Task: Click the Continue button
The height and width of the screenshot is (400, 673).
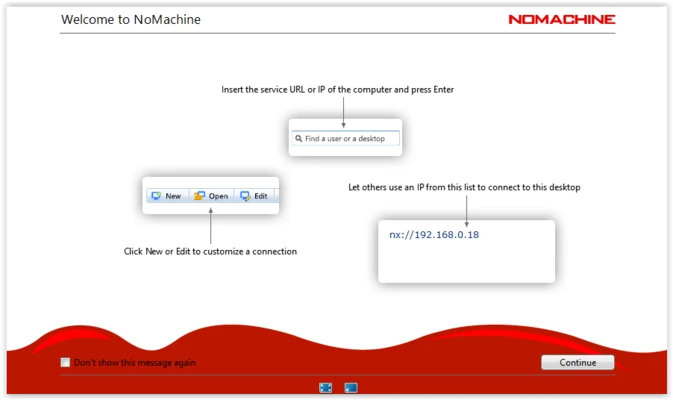Action: 577,362
